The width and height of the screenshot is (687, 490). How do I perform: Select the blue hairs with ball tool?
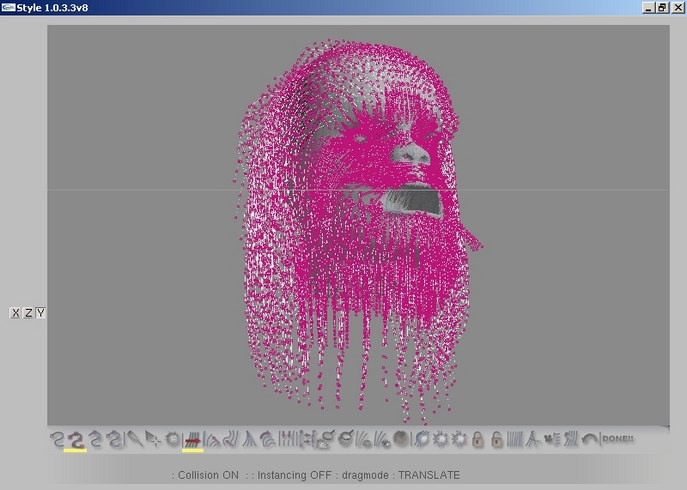(x=421, y=439)
